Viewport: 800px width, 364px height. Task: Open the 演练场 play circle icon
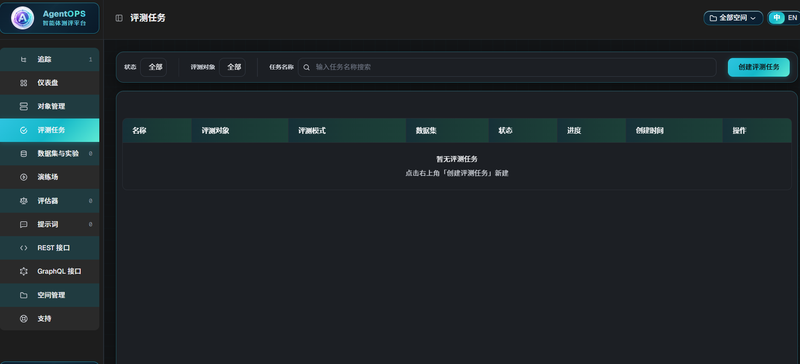pyautogui.click(x=23, y=177)
